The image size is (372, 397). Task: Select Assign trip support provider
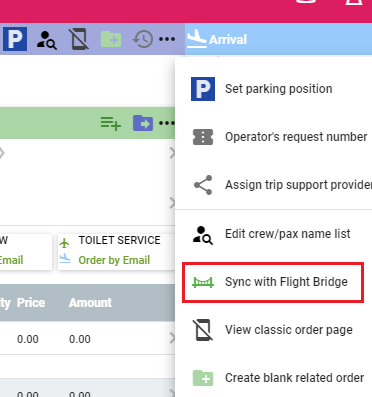[x=273, y=185]
